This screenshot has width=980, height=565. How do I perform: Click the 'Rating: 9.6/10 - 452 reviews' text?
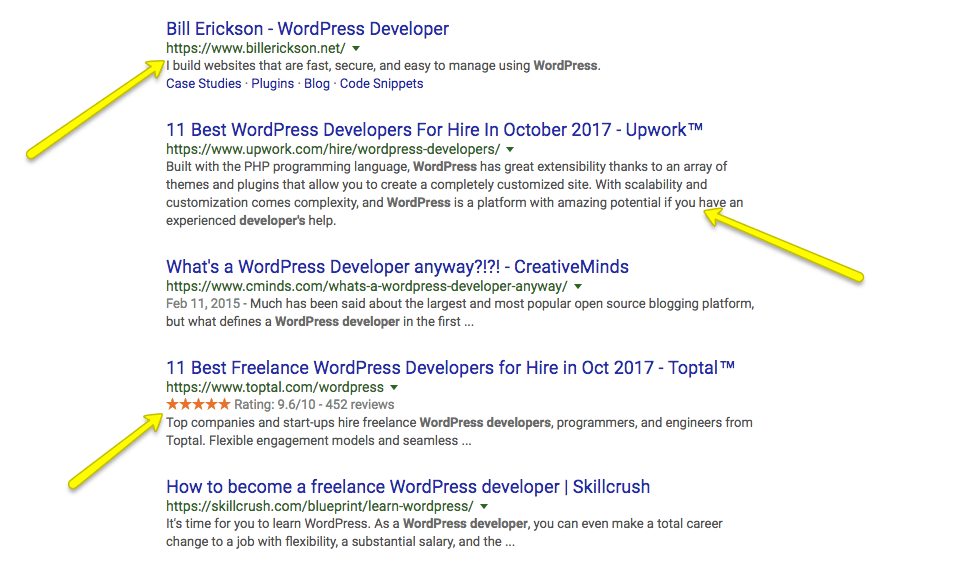click(x=314, y=404)
